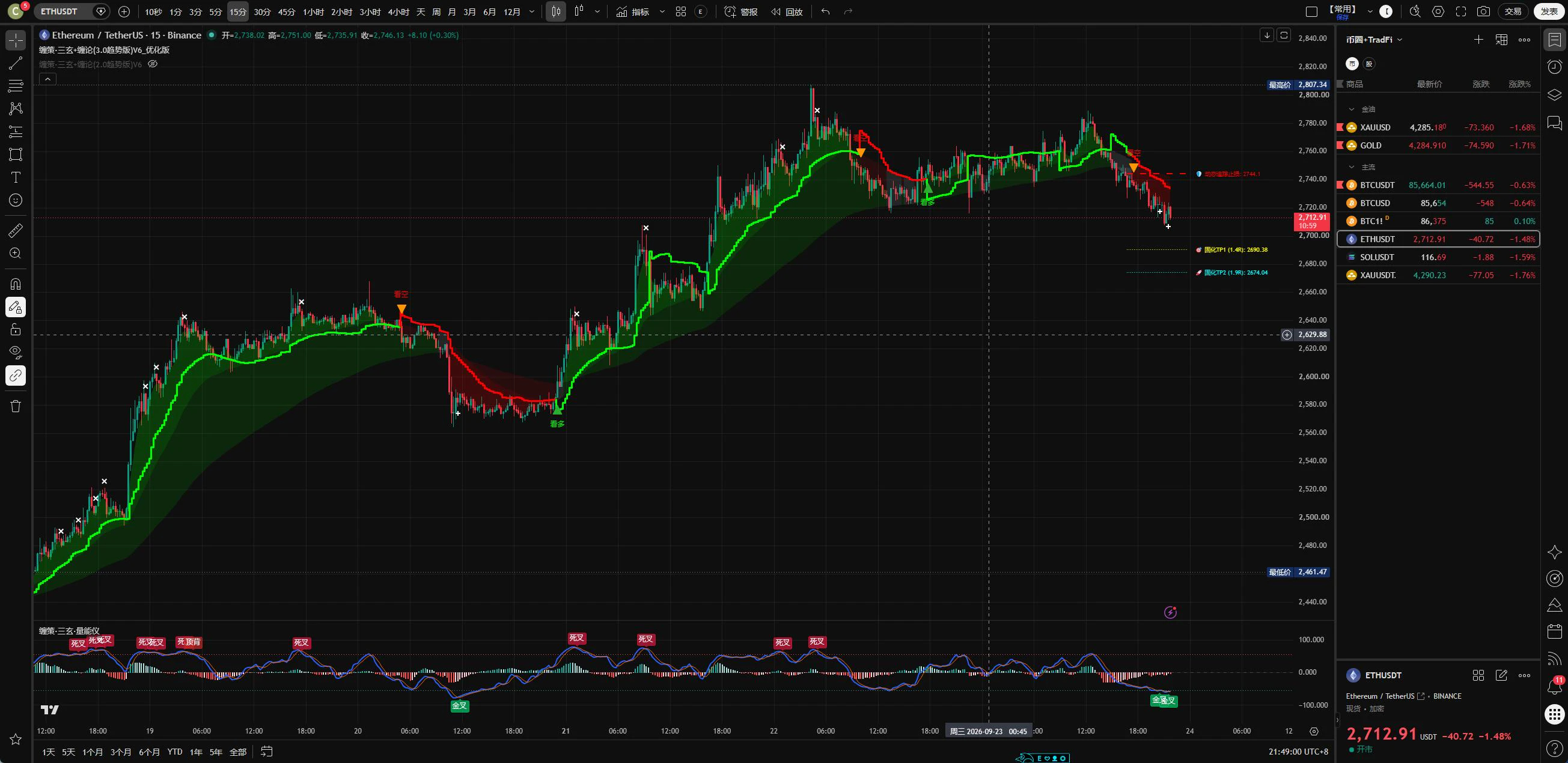Undo the last chart action
The image size is (1568, 763).
coord(825,11)
